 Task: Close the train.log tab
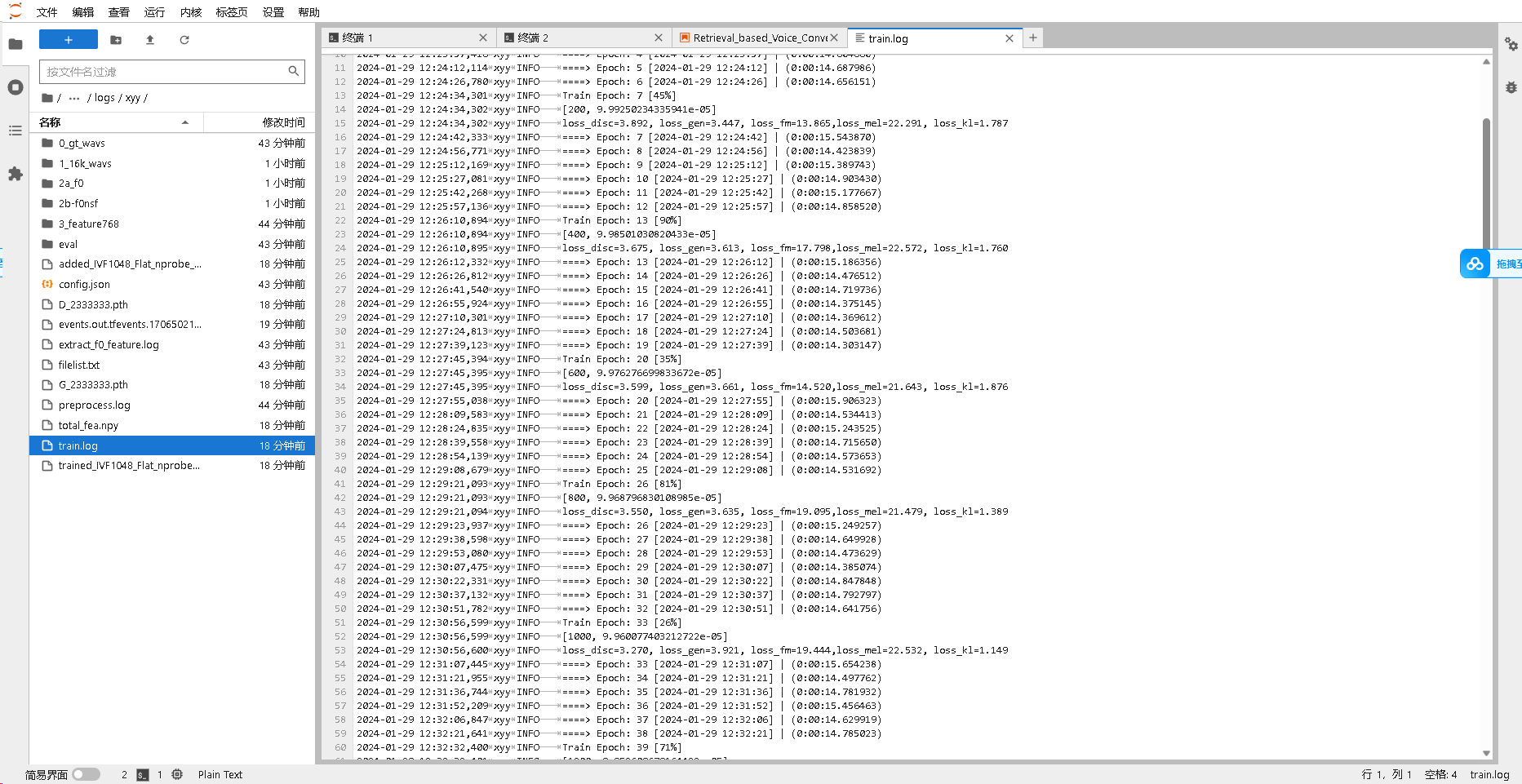pyautogui.click(x=1009, y=38)
